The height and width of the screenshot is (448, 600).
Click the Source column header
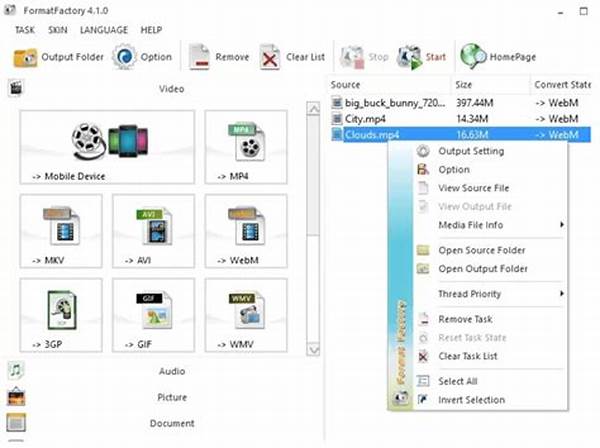389,85
